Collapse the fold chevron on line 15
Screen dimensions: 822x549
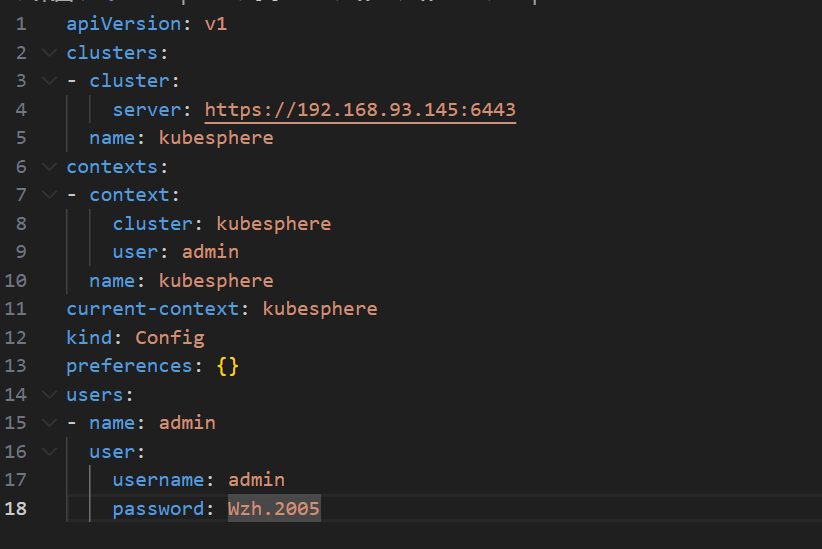pyautogui.click(x=49, y=423)
